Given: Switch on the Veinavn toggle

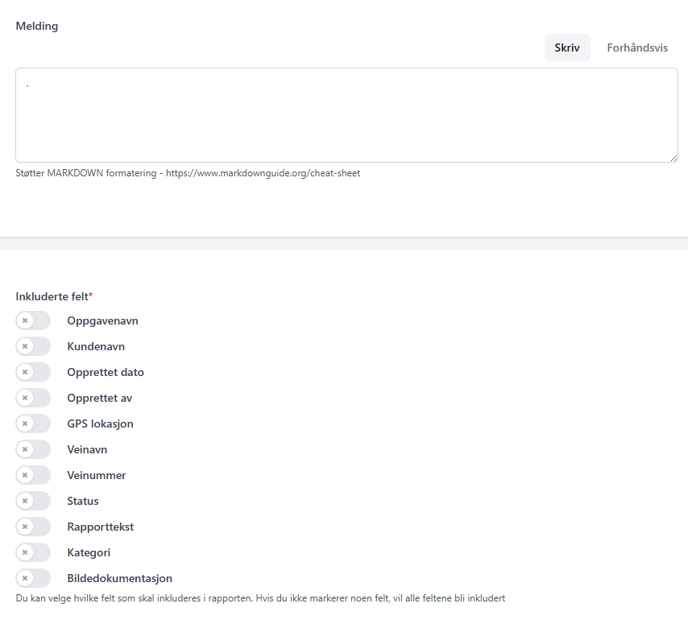Looking at the screenshot, I should 33,450.
